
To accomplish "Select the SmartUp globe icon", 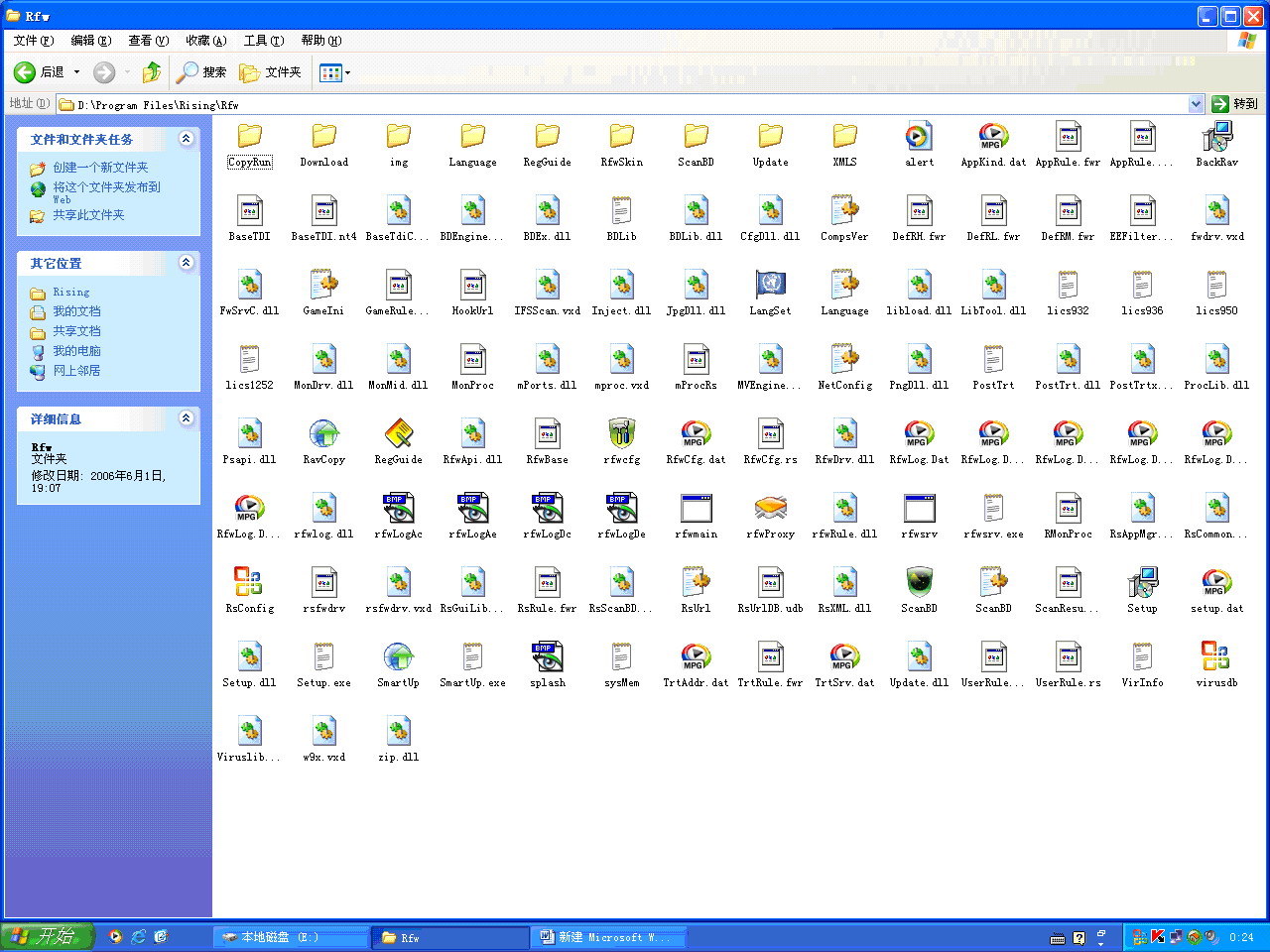I will [x=398, y=657].
